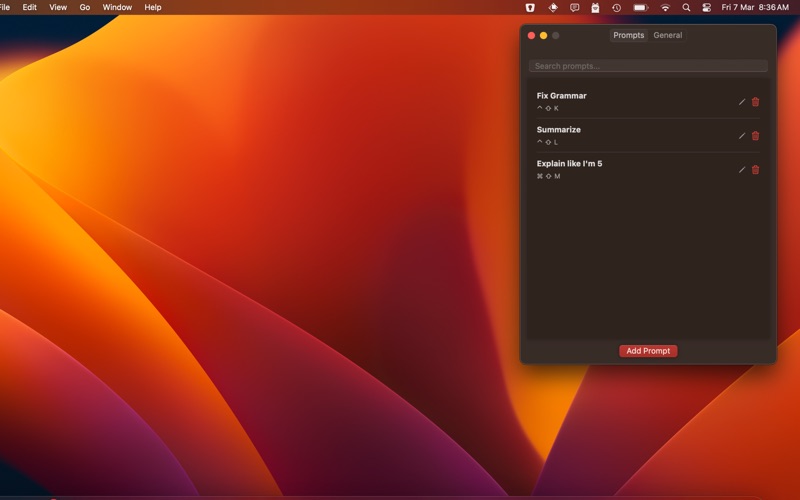800x500 pixels.
Task: Delete the Fix Grammar prompt
Action: [x=756, y=102]
